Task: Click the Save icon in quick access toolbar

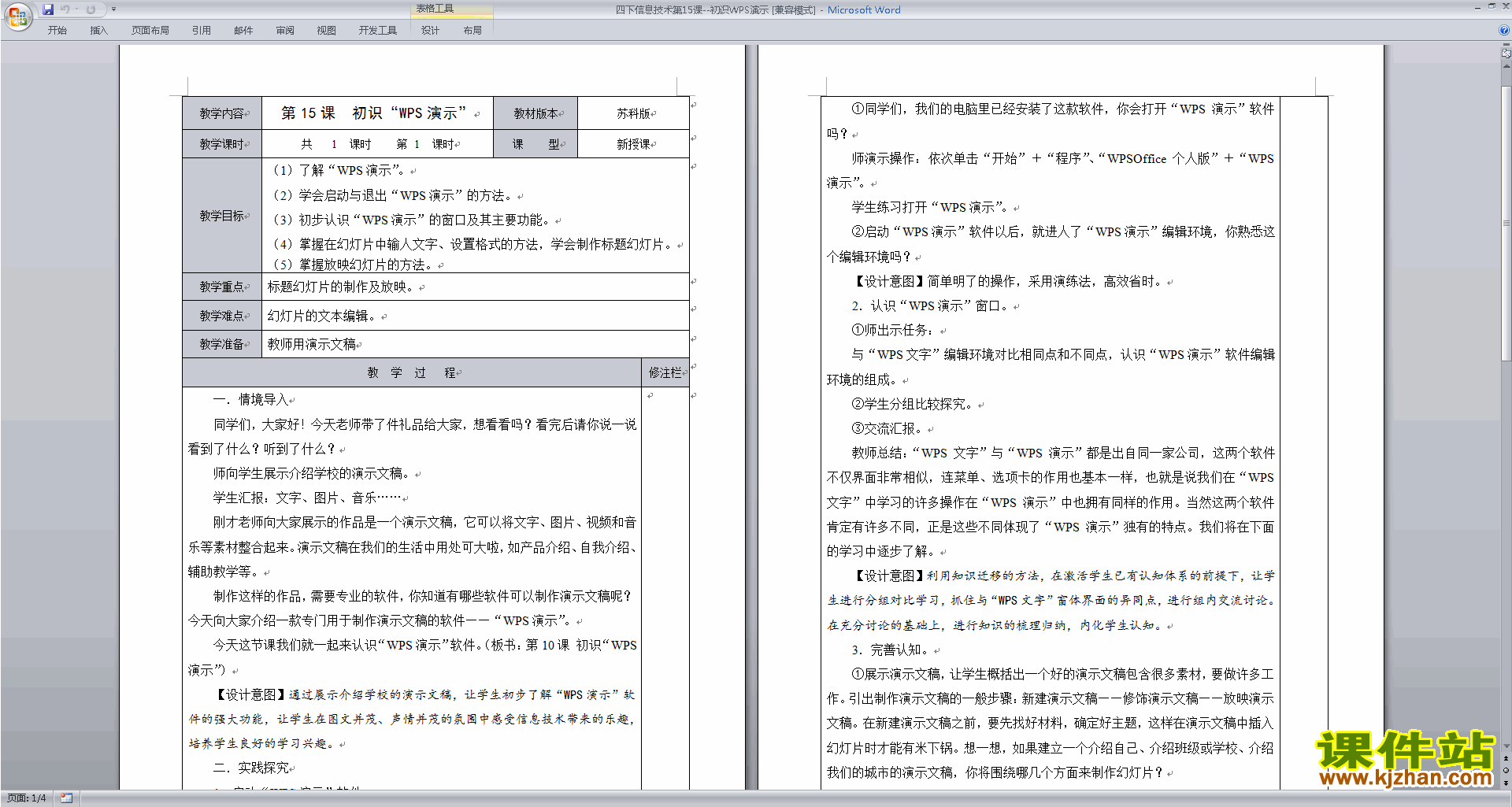Action: click(48, 9)
